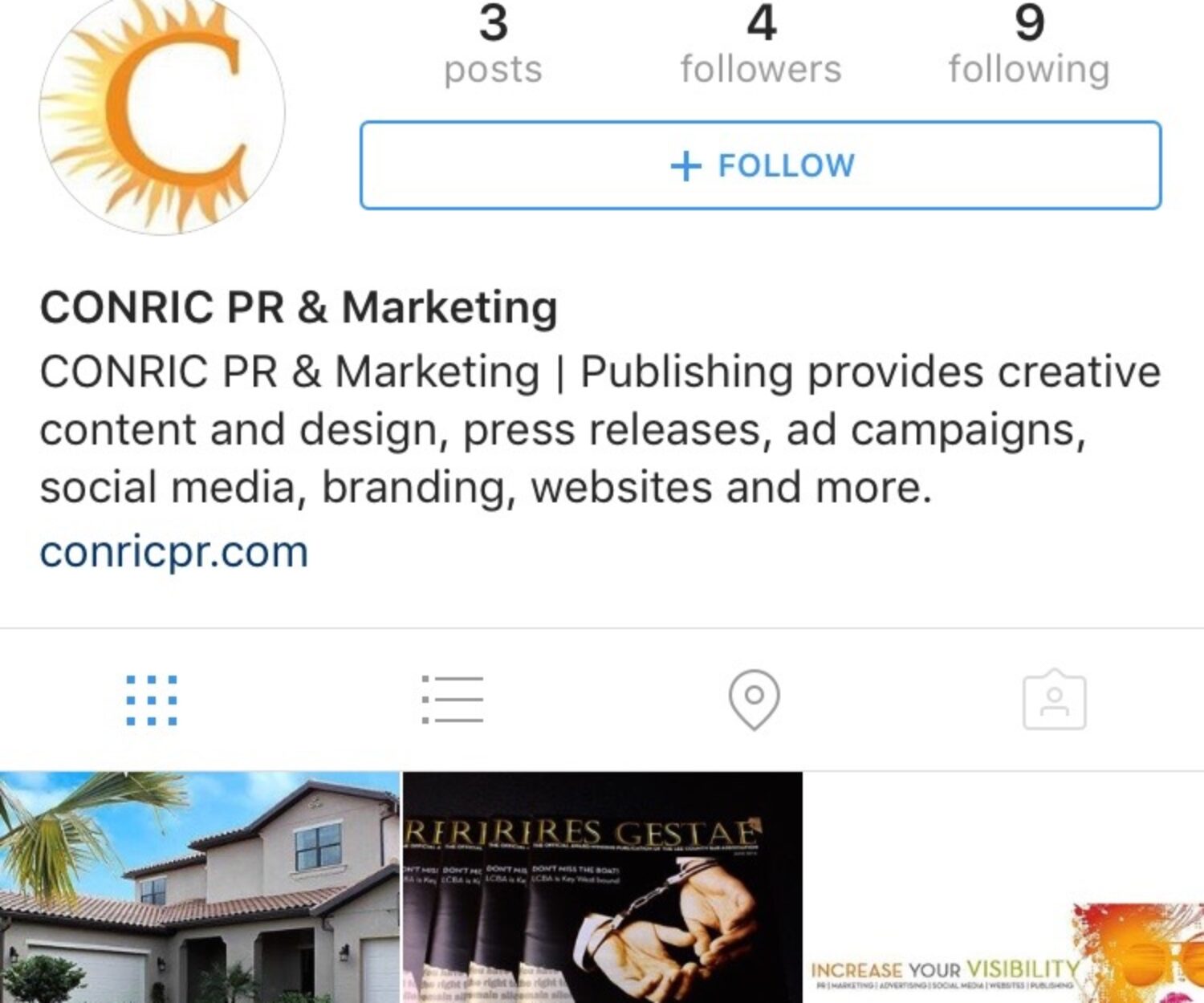Open the house photo post
The width and height of the screenshot is (1204, 1003).
(x=199, y=887)
